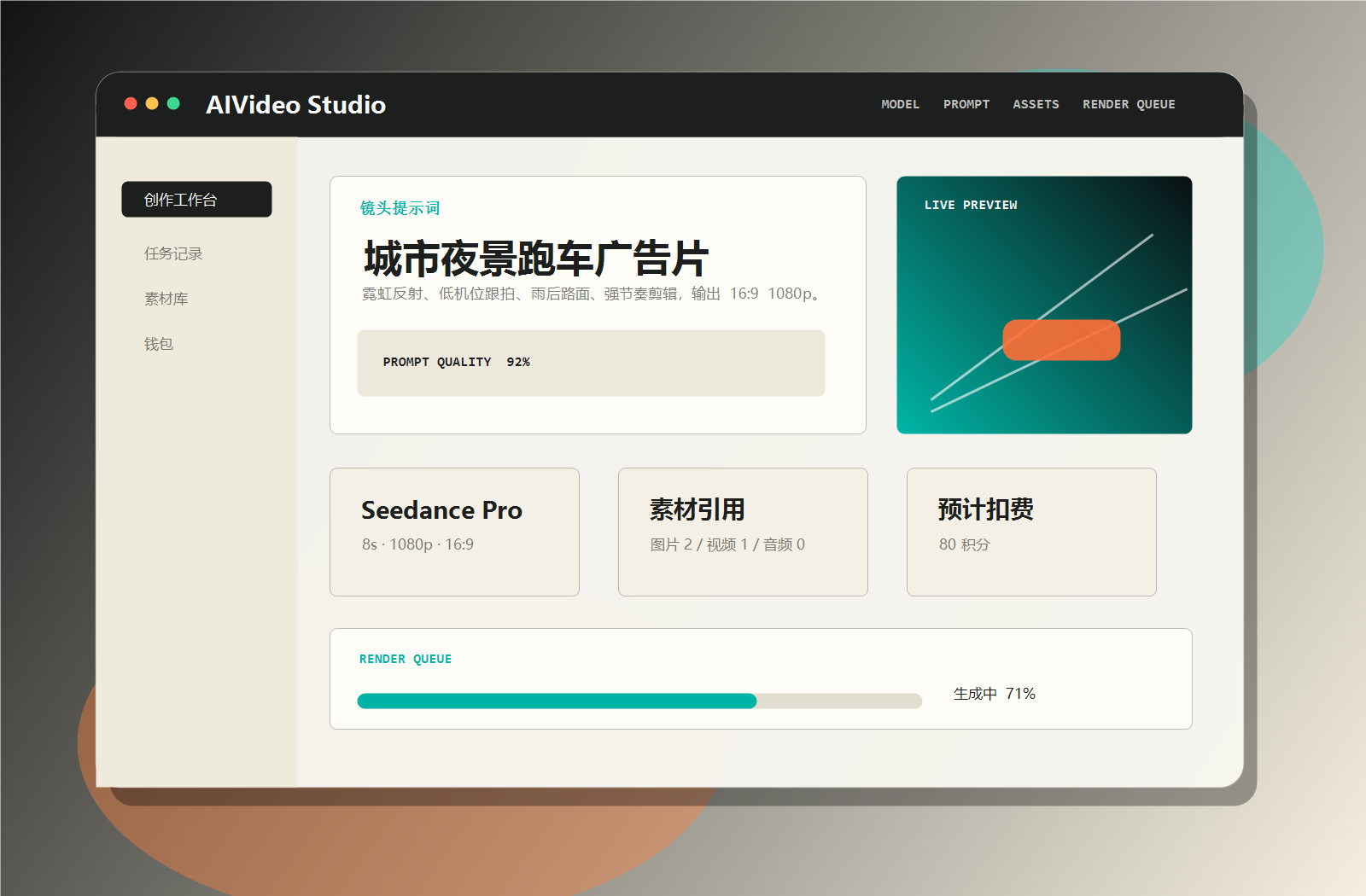This screenshot has height=896, width=1366.
Task: Select the orange car shape in the preview
Action: 1061,340
